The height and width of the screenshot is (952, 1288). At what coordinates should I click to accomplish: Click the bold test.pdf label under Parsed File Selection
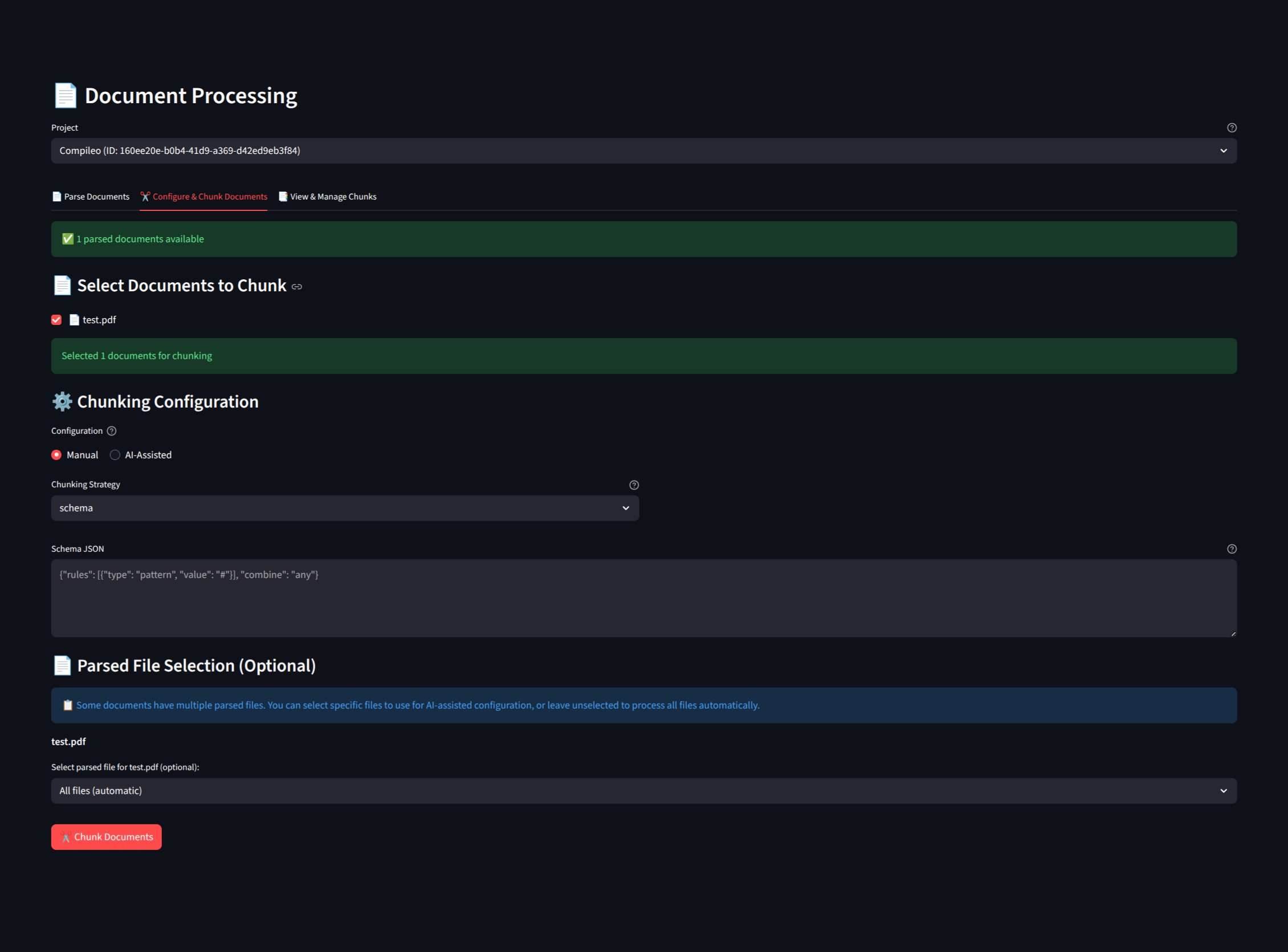[68, 742]
